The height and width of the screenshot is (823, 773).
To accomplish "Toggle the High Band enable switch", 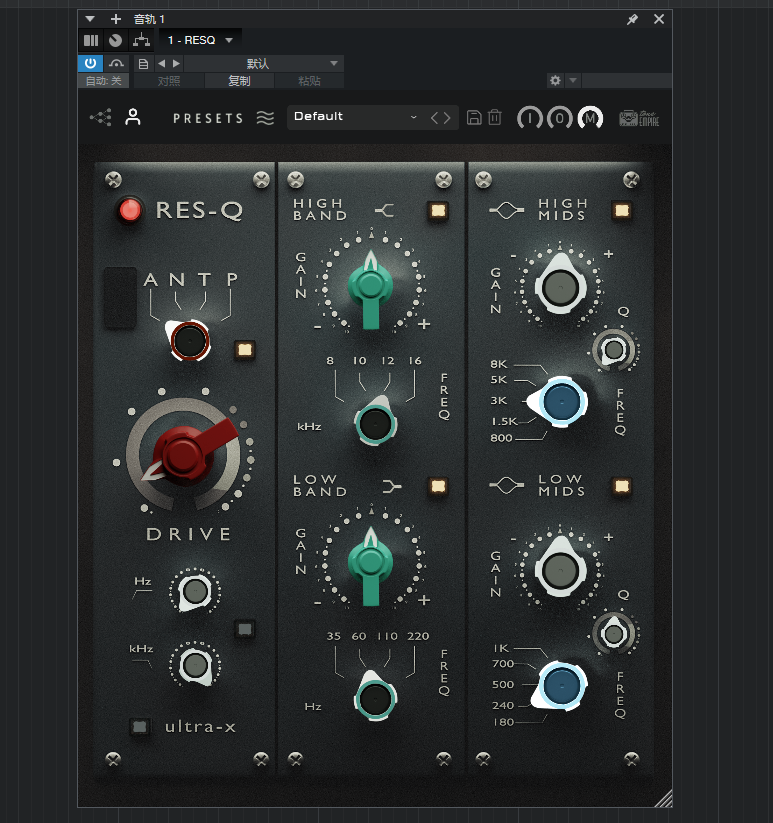I will (x=436, y=210).
